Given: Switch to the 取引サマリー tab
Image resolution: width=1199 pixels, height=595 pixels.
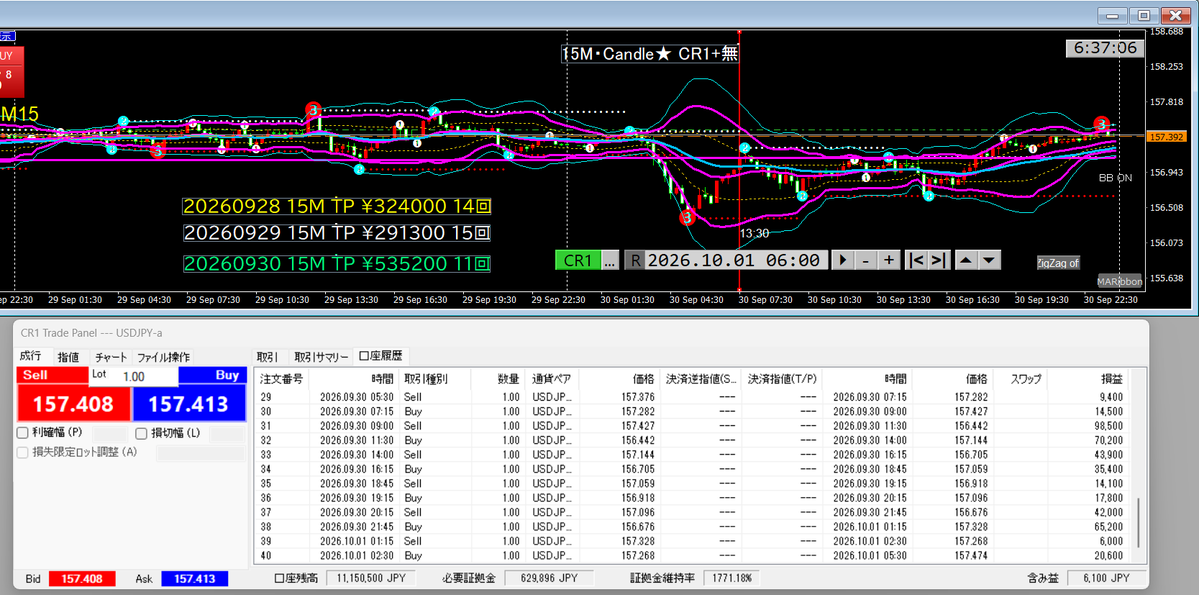Looking at the screenshot, I should tap(320, 356).
